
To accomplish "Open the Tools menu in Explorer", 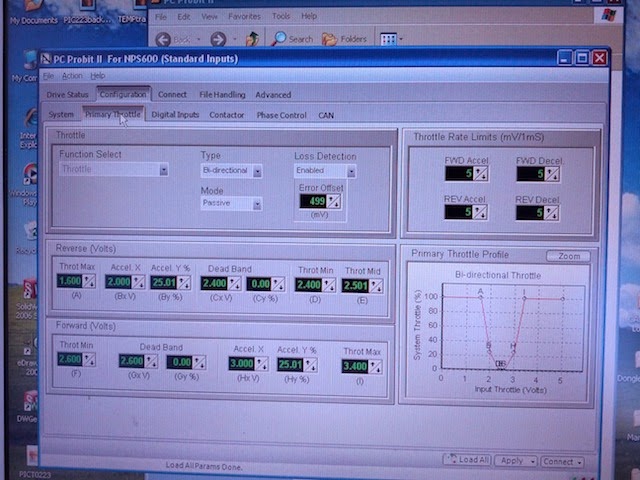I will point(281,16).
